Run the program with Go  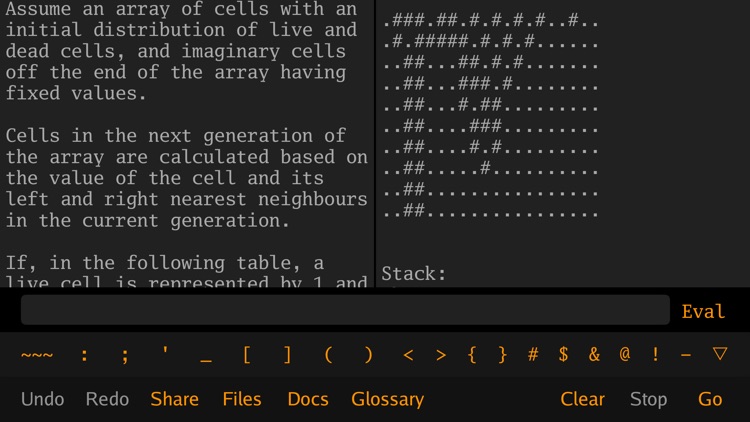pyautogui.click(x=710, y=399)
